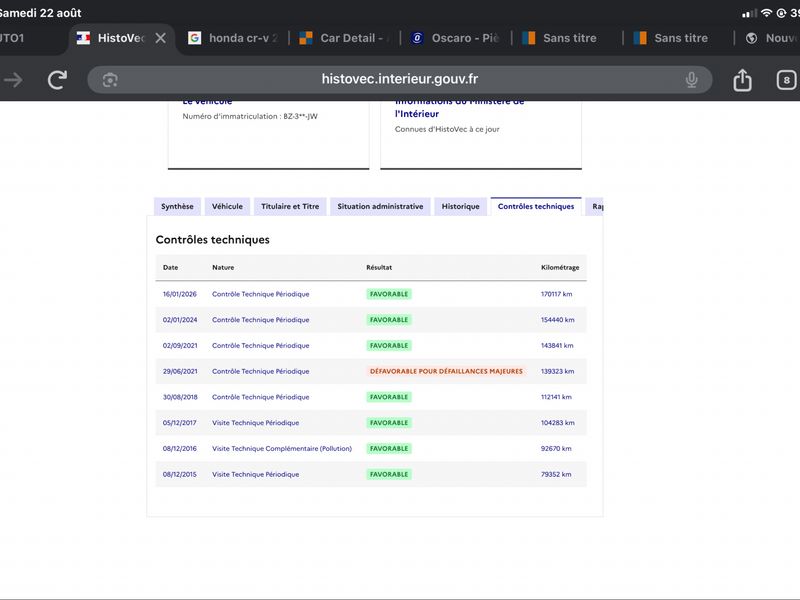Tap the microphone icon in address bar

[691, 80]
